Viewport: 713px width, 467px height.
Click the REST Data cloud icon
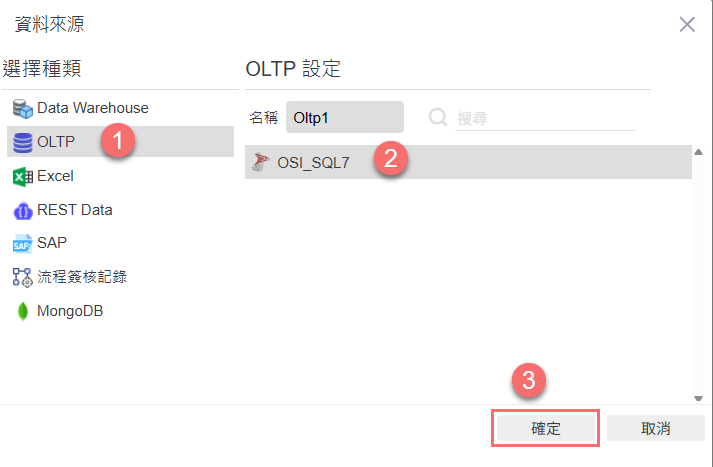tap(22, 210)
